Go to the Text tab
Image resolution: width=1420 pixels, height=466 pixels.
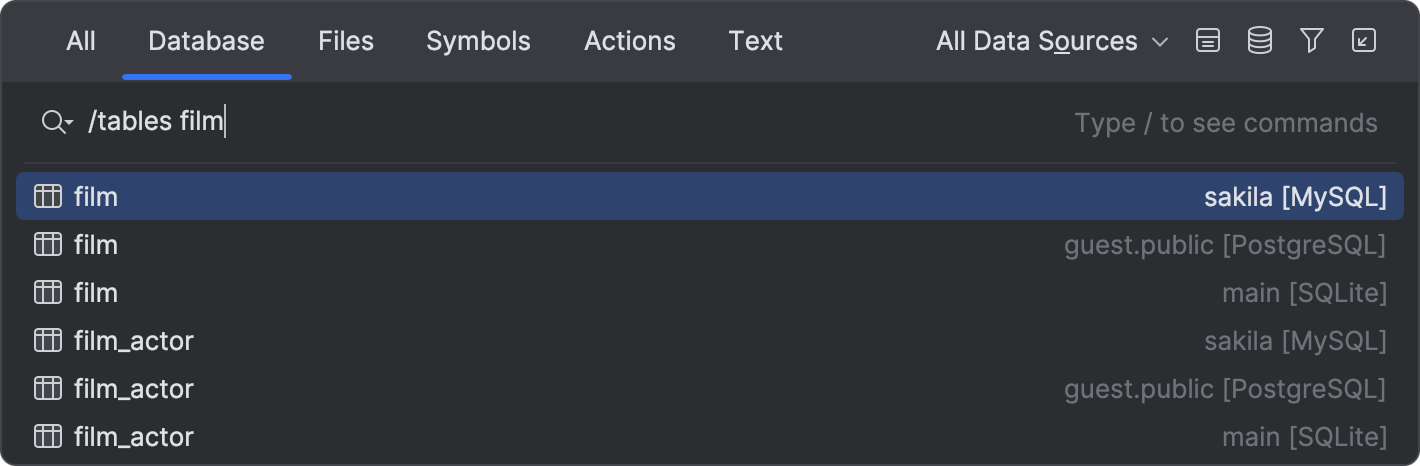(x=756, y=41)
